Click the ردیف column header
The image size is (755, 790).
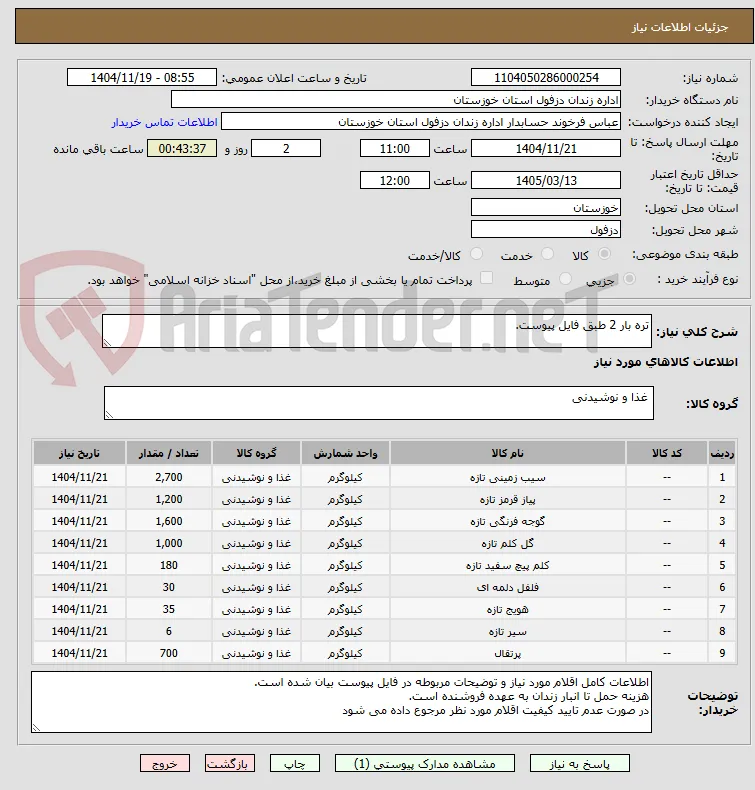point(722,453)
